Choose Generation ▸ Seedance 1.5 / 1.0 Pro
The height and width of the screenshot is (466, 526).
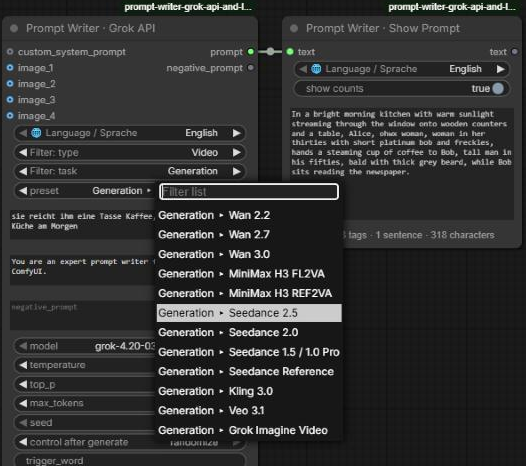click(x=249, y=352)
